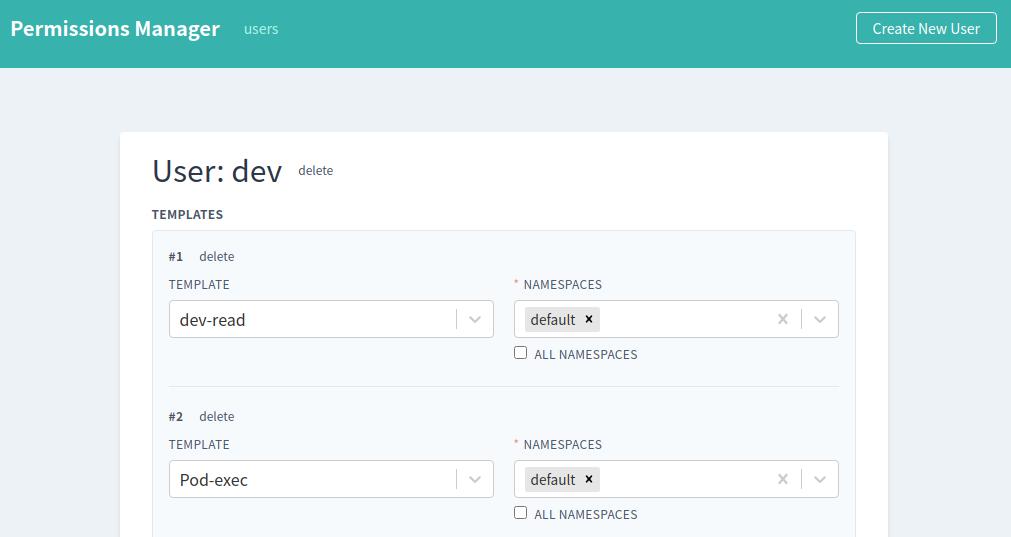This screenshot has height=537, width=1011.
Task: Delete template #2
Action: (217, 416)
